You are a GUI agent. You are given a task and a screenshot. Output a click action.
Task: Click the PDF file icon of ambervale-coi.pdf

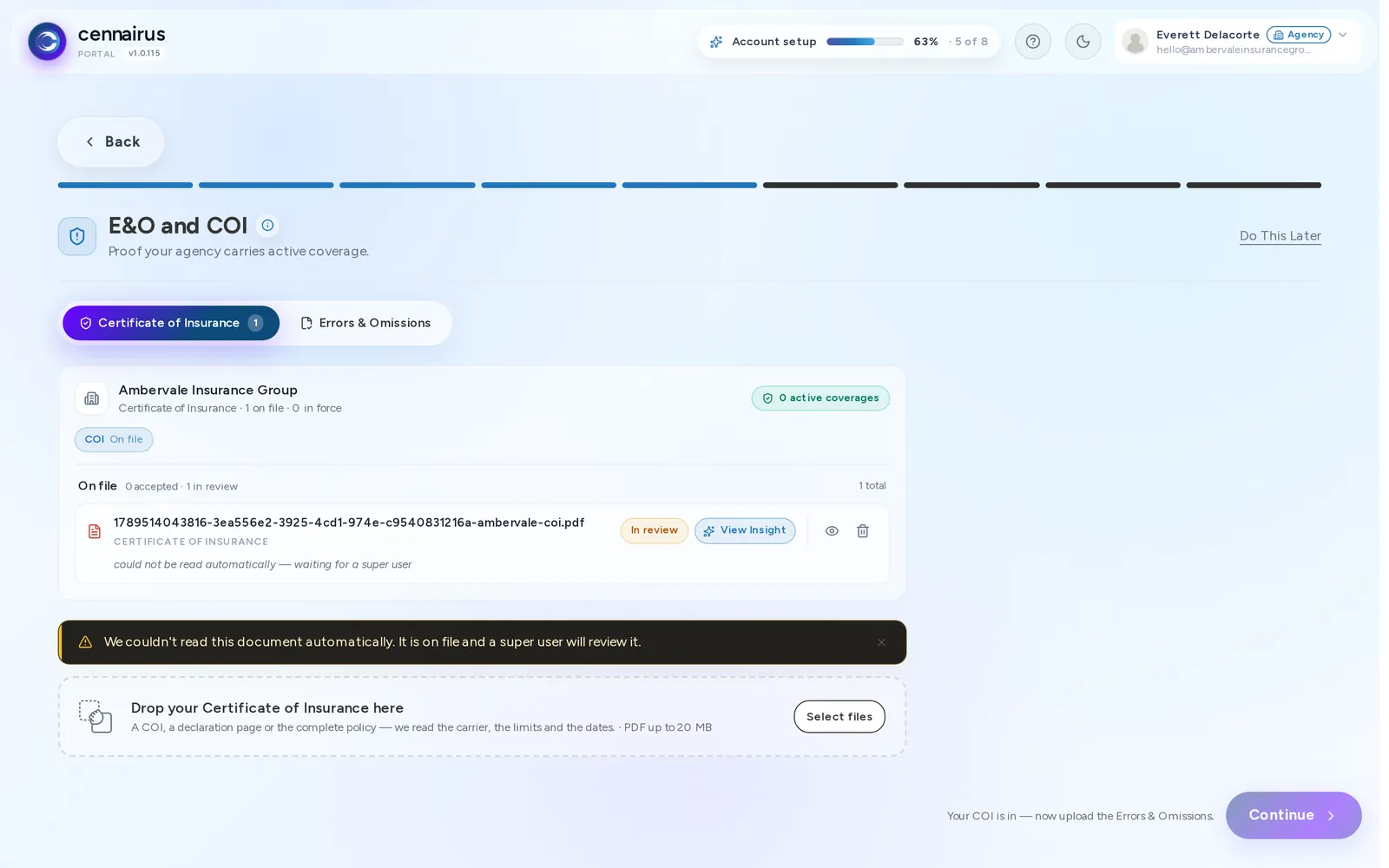click(95, 531)
